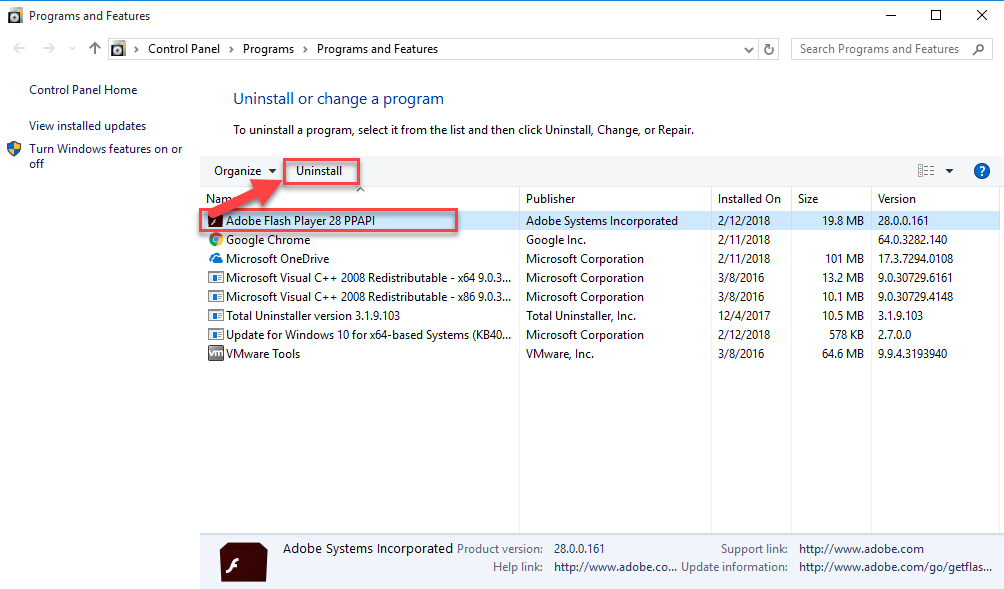The height and width of the screenshot is (589, 1004).
Task: Expand the address bar history dropdown
Action: (x=749, y=49)
